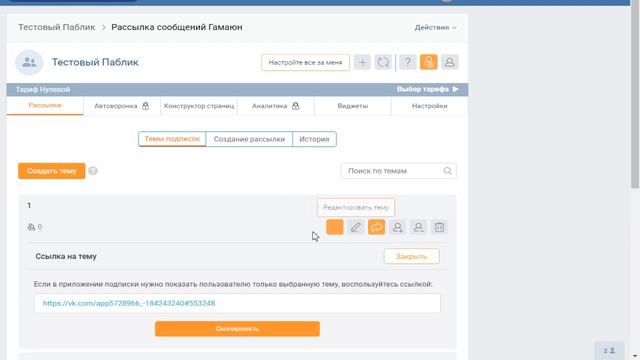Open the question mark help icon

point(407,62)
